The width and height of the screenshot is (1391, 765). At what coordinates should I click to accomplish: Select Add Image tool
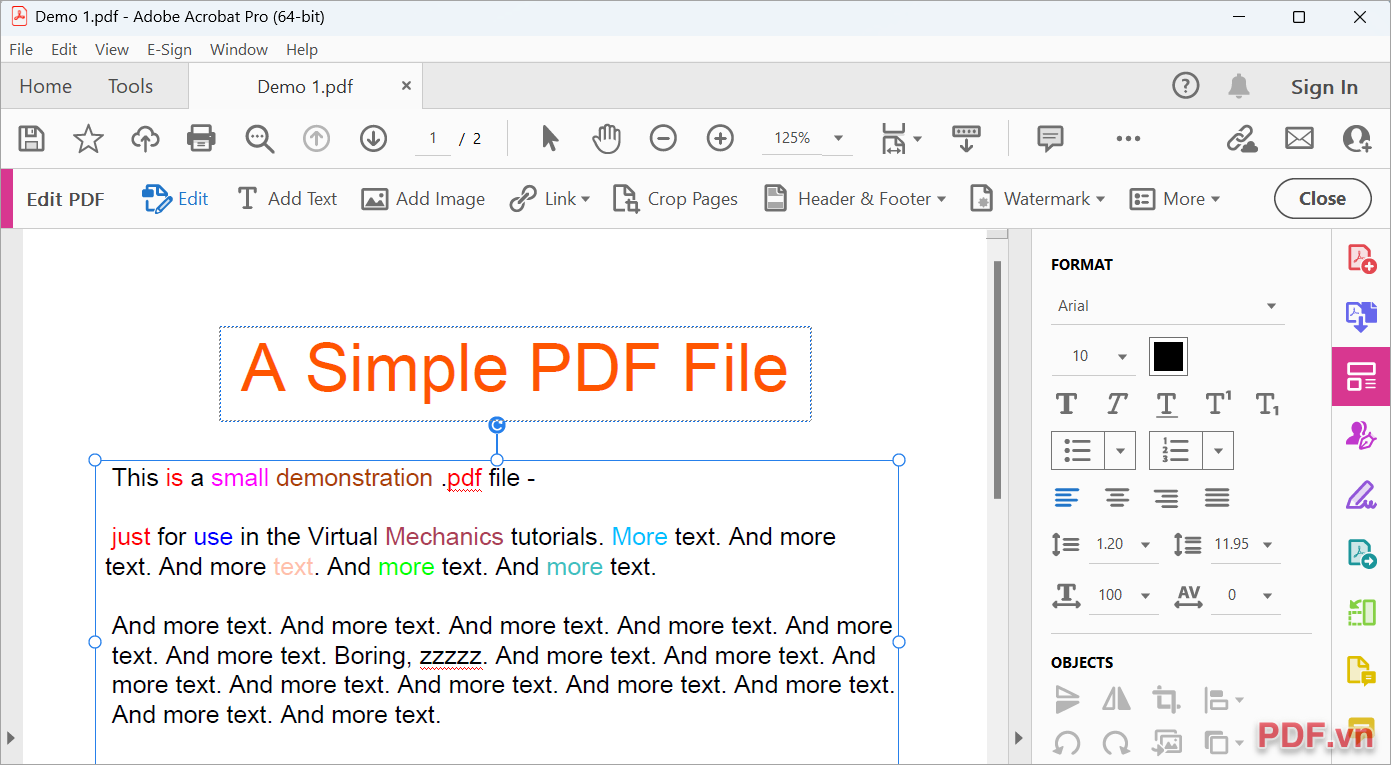(423, 199)
